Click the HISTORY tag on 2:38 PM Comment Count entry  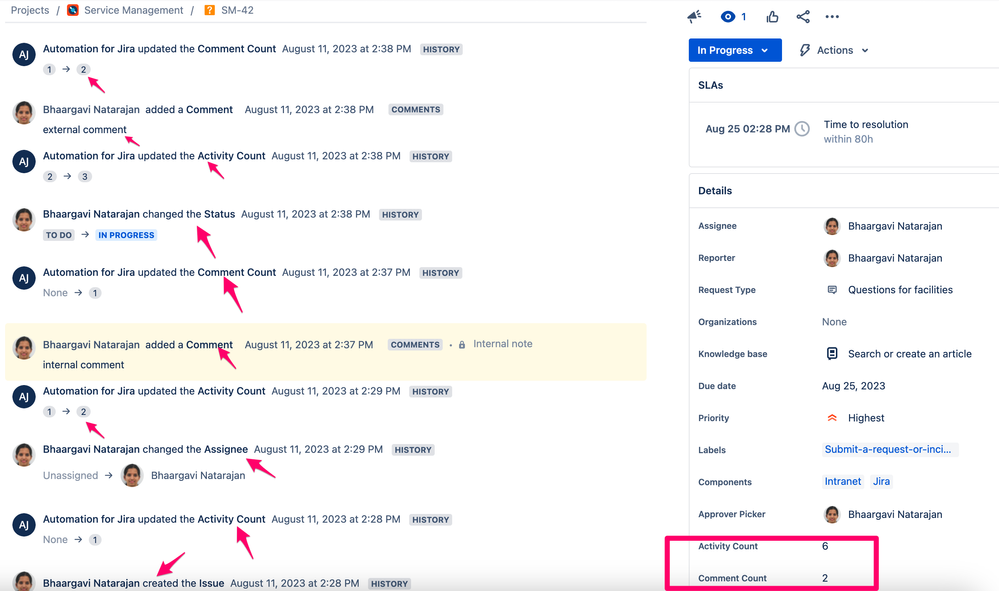[x=441, y=49]
